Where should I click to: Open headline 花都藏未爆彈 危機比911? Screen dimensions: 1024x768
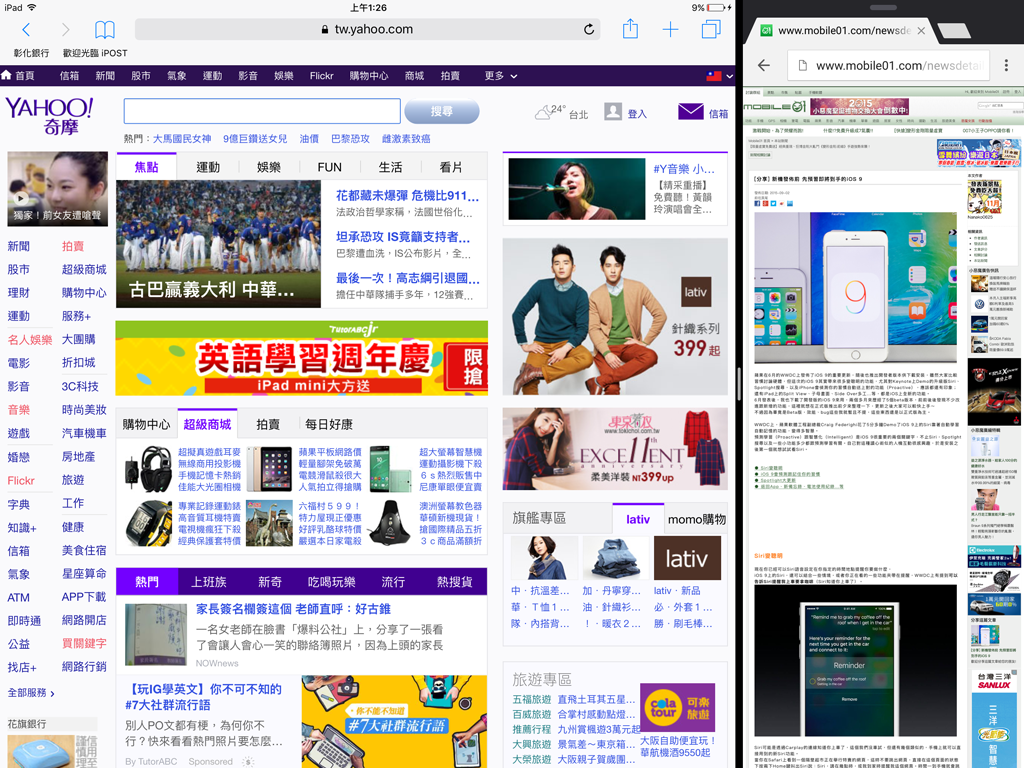click(x=408, y=195)
